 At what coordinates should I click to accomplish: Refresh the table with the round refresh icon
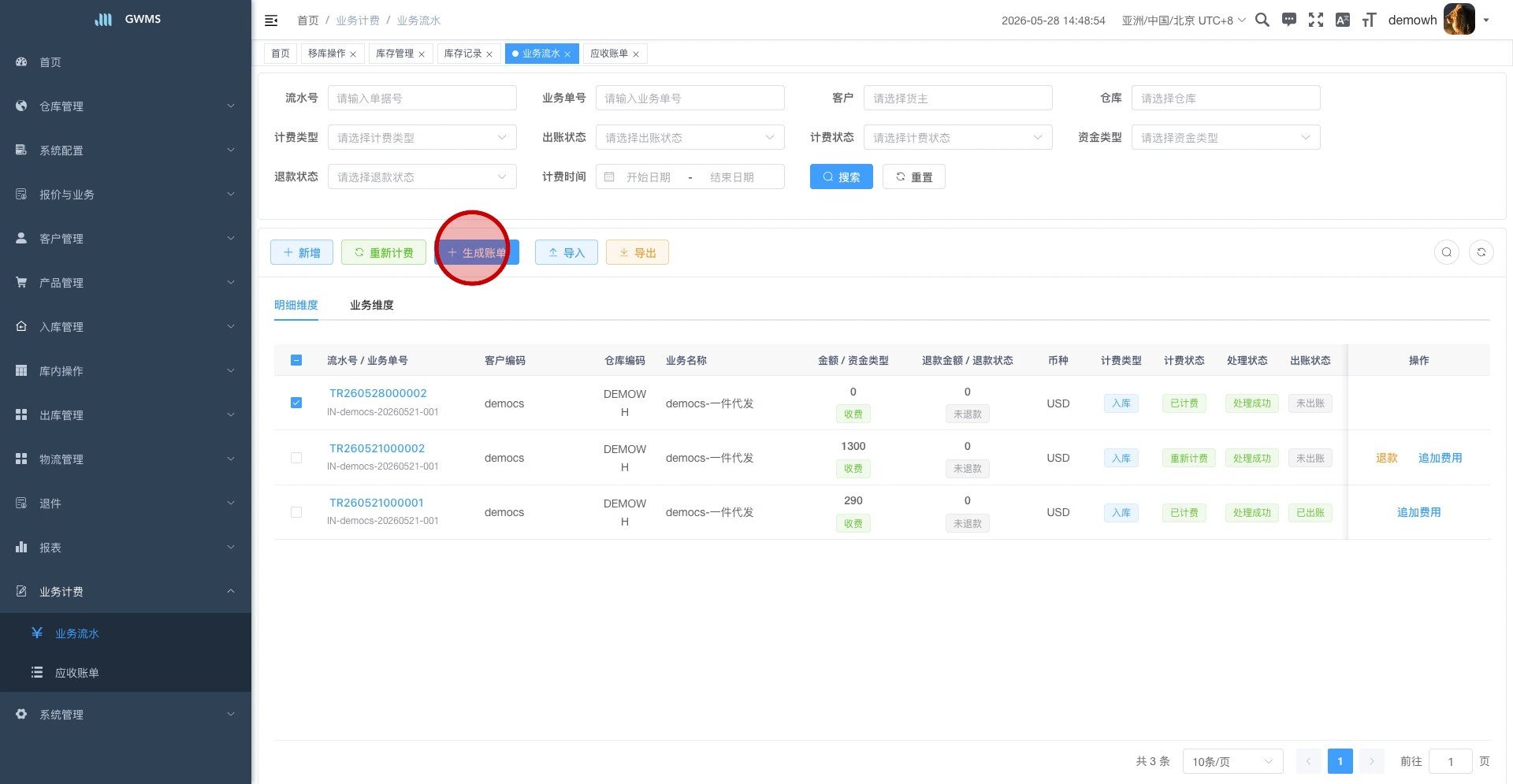click(1481, 252)
